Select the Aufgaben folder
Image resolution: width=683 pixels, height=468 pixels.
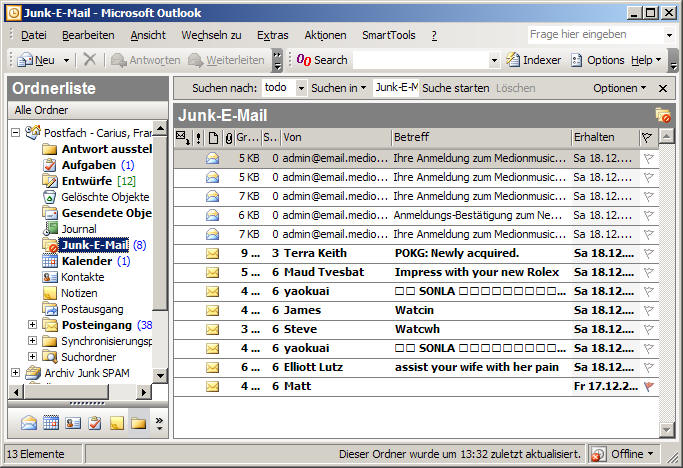pos(89,165)
